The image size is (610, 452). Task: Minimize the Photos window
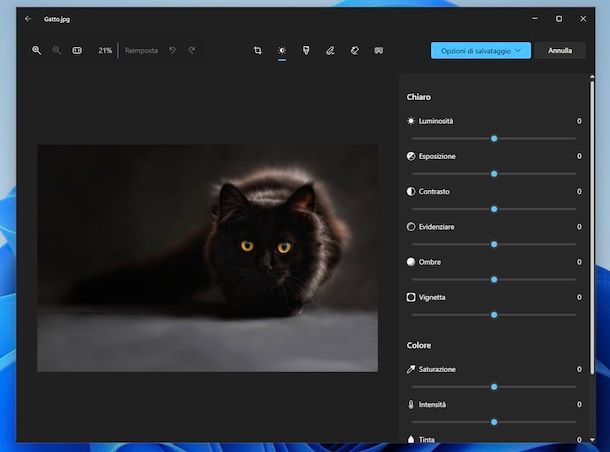(x=535, y=18)
